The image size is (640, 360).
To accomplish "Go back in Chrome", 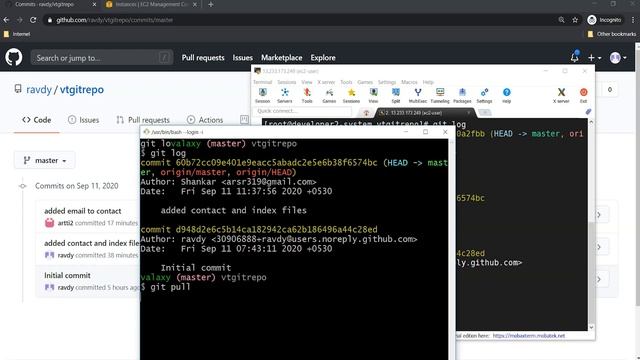I will tap(6, 20).
